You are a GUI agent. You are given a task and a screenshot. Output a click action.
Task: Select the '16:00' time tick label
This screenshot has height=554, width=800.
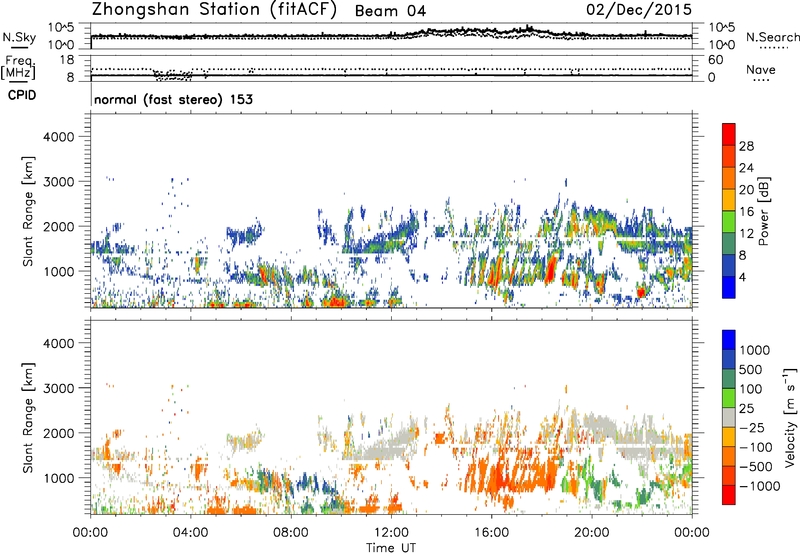tap(491, 533)
